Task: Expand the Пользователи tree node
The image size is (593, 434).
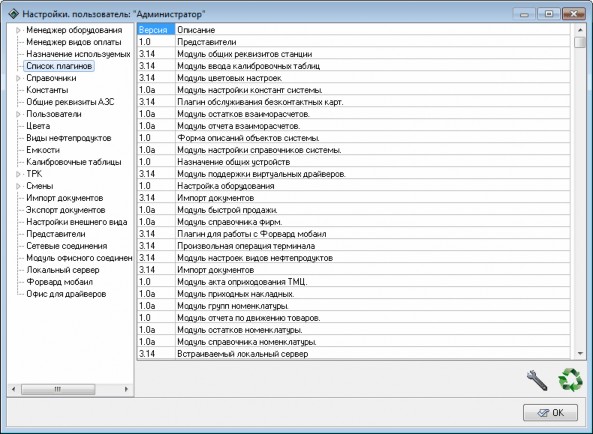Action: [x=18, y=114]
